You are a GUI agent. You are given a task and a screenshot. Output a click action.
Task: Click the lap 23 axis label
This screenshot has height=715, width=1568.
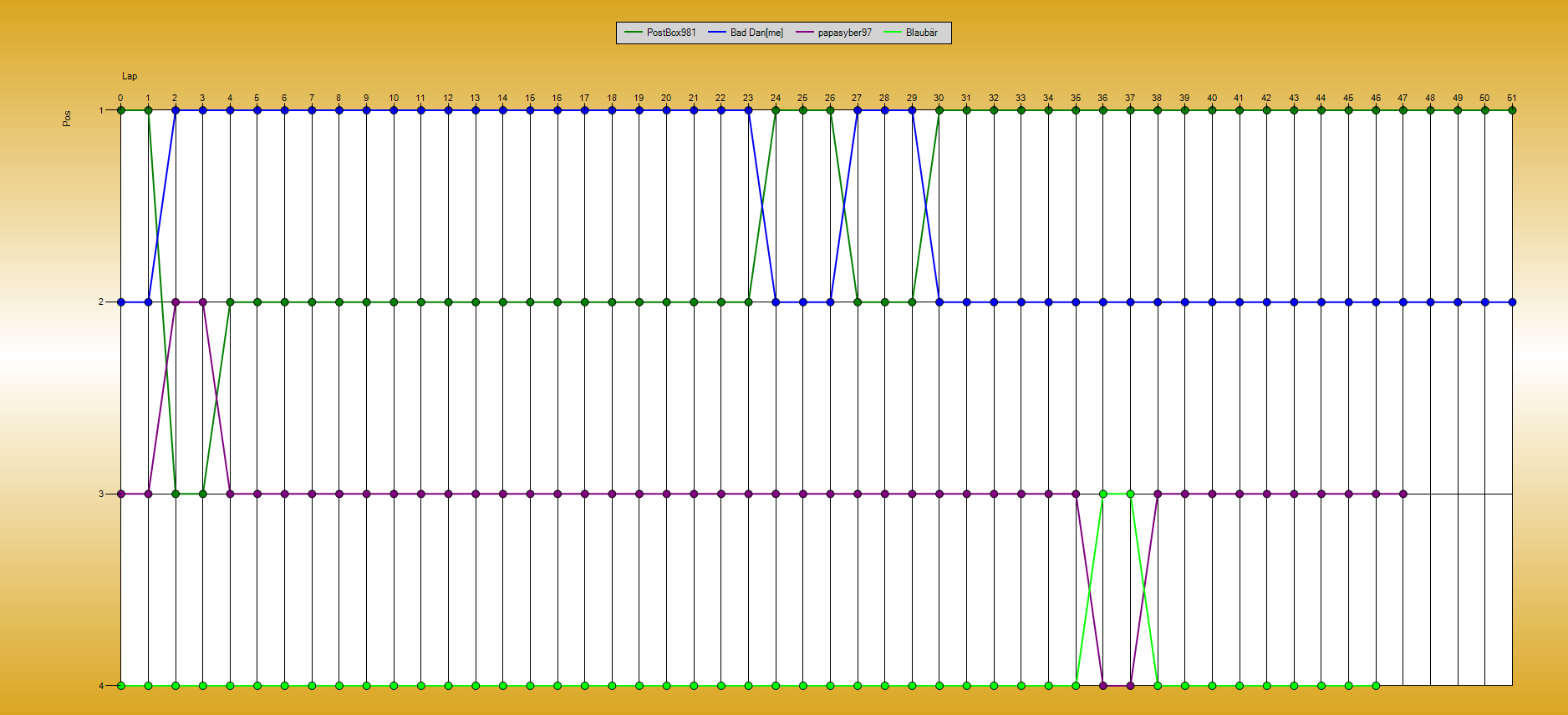(748, 98)
